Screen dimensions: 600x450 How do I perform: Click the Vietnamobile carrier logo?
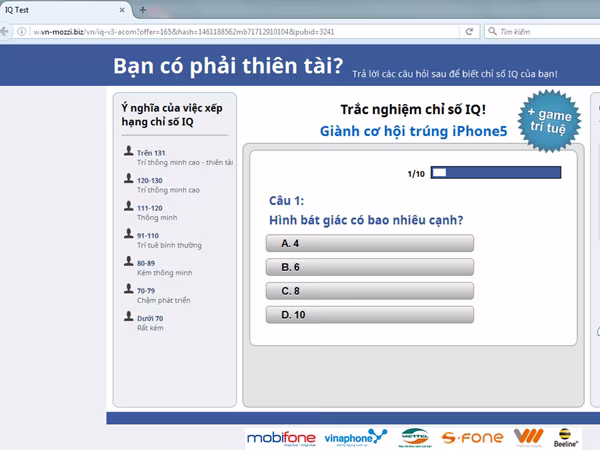click(527, 437)
